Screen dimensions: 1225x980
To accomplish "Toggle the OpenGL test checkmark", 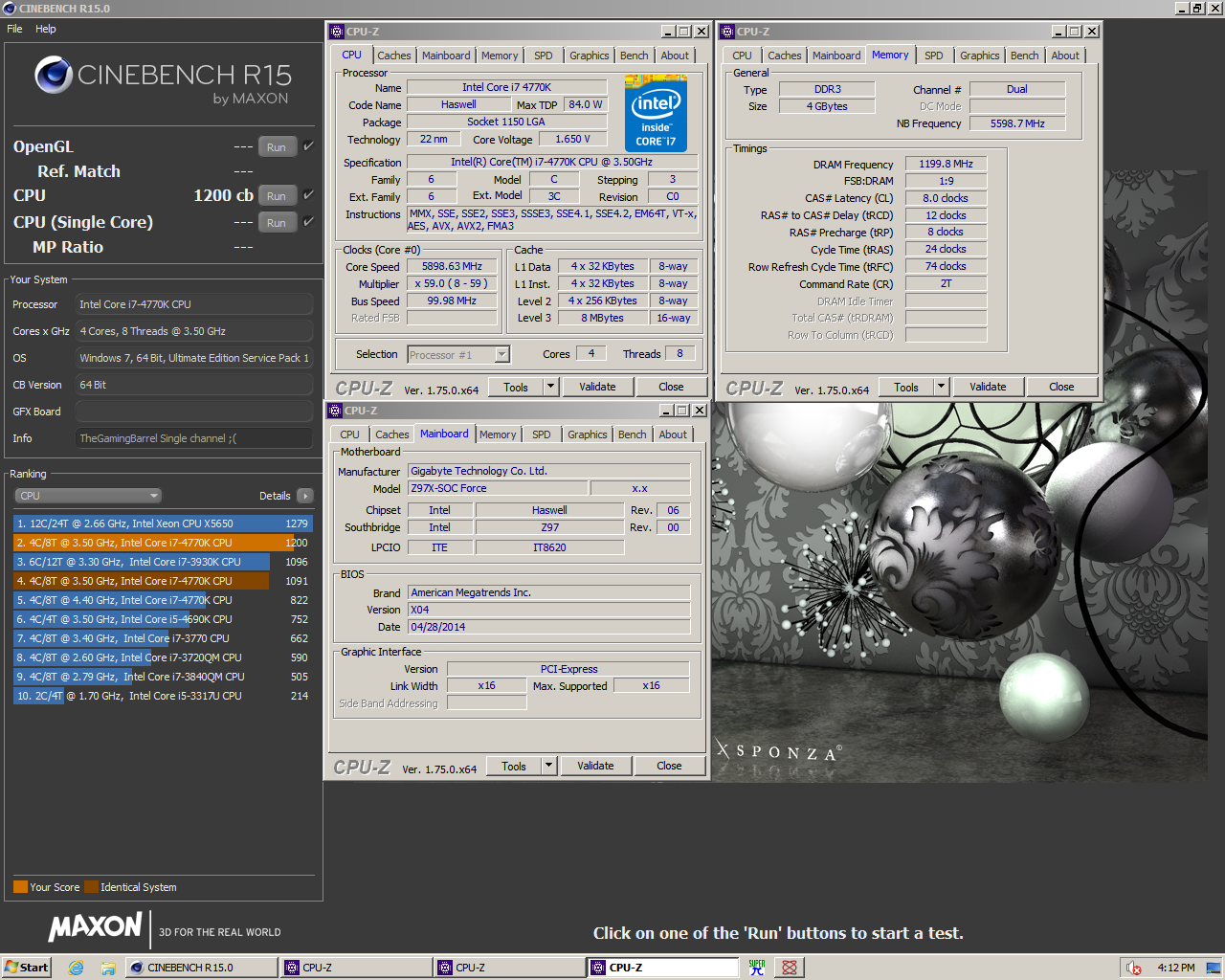I will pyautogui.click(x=308, y=146).
